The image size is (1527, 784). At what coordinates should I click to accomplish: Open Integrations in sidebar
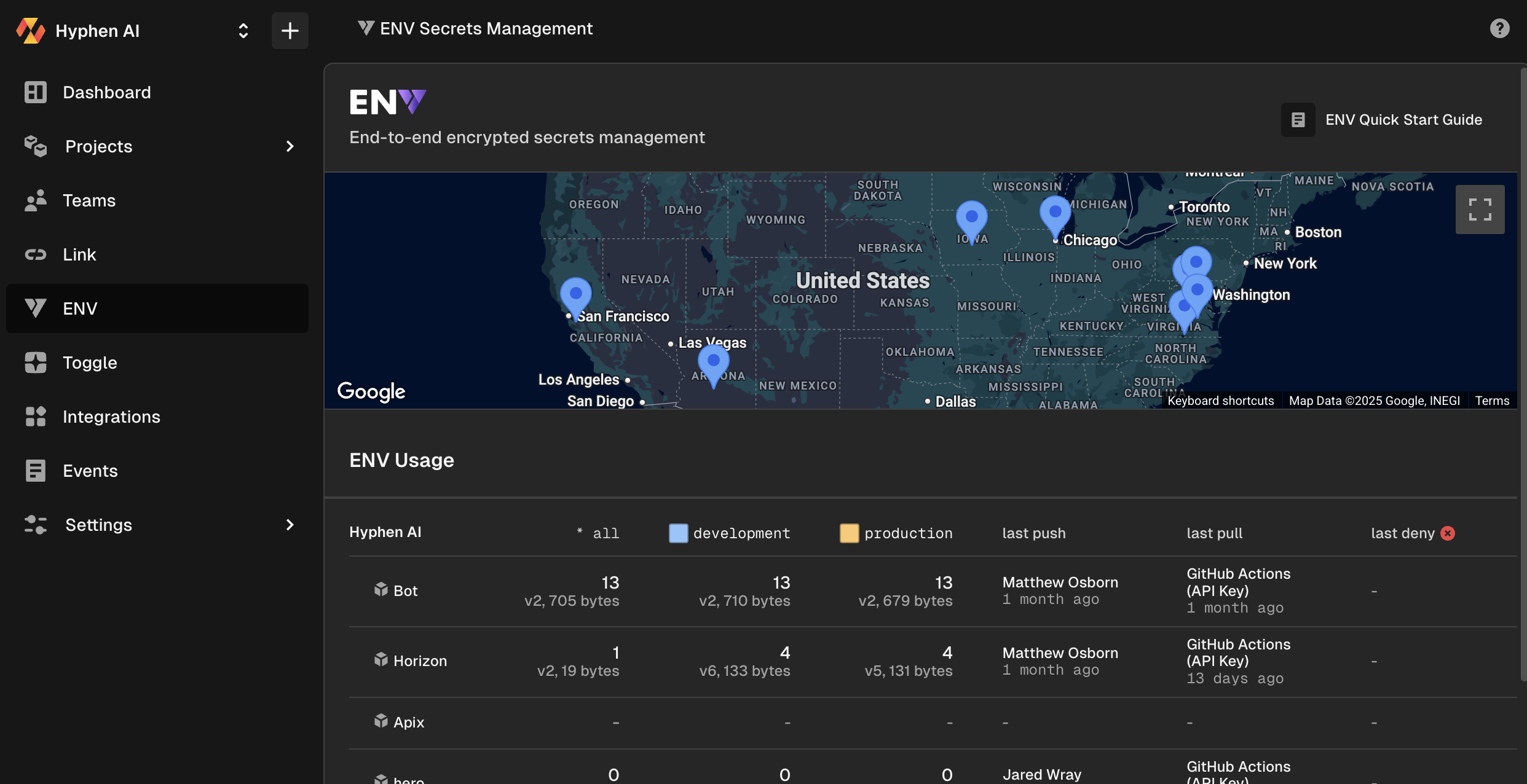point(157,417)
